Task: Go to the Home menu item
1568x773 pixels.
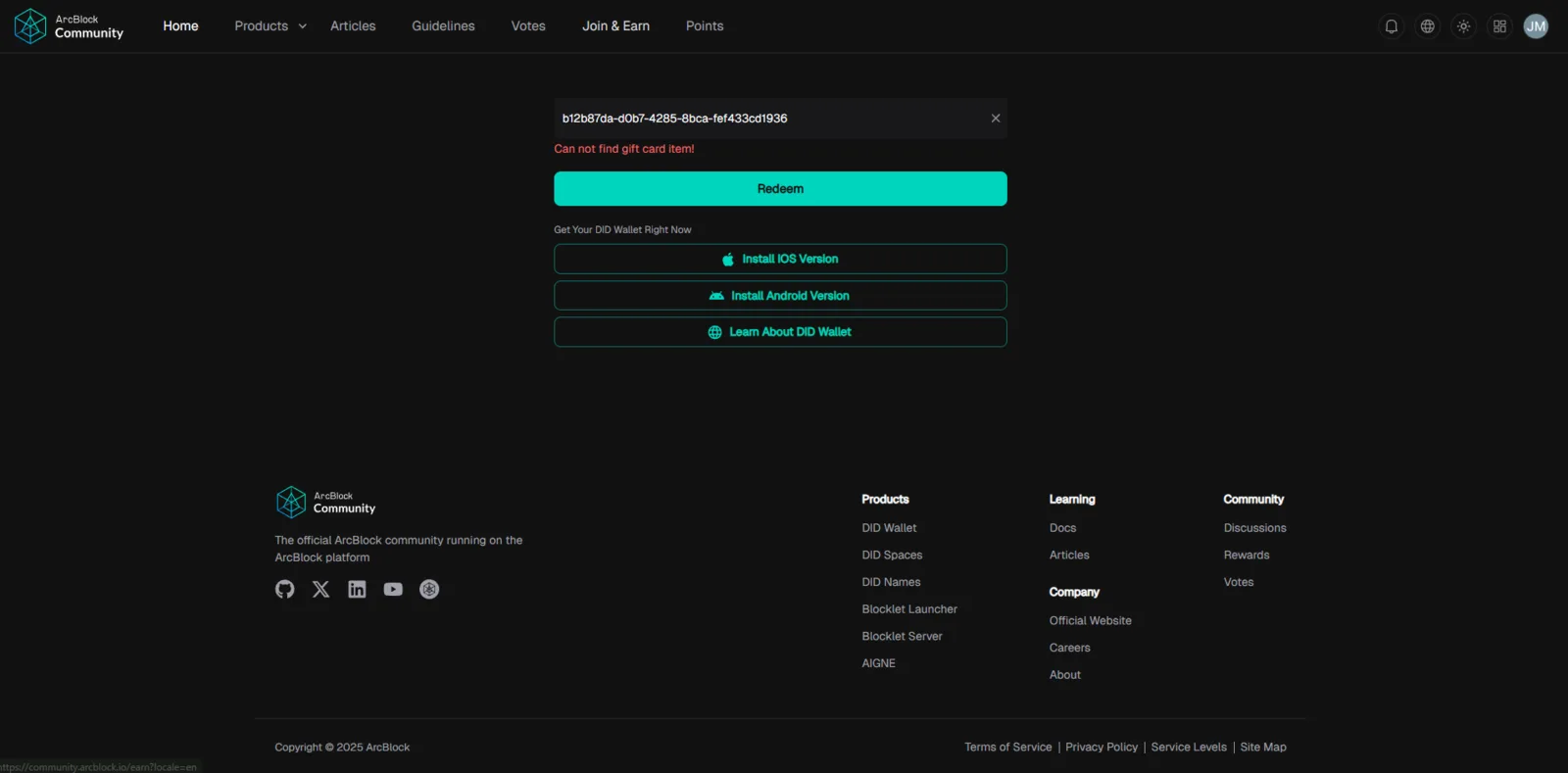Action: coord(180,26)
